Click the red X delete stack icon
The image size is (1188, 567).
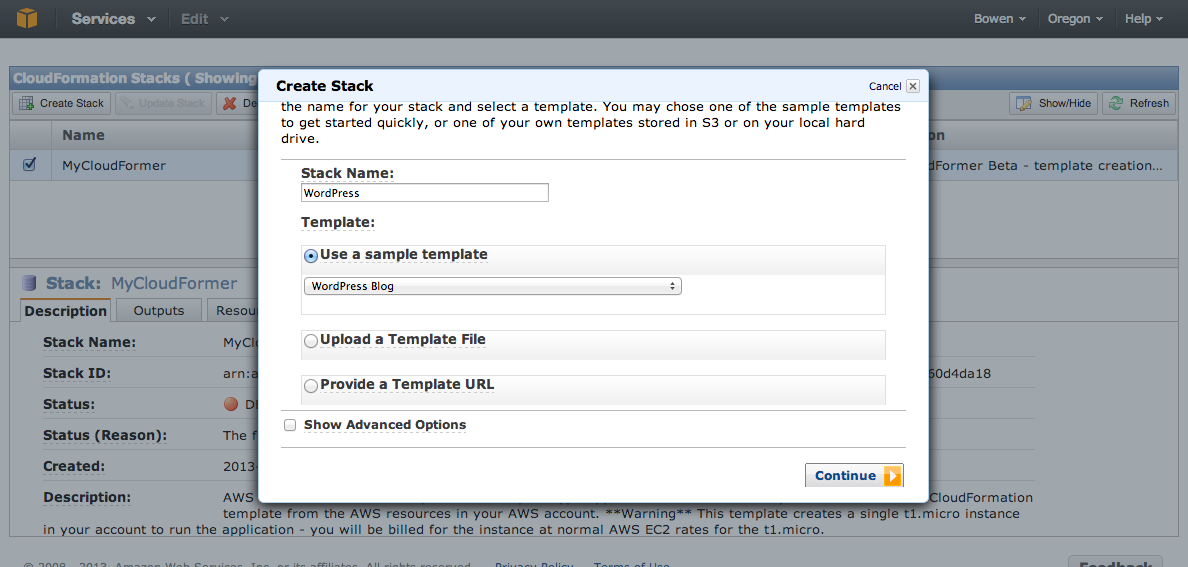point(230,103)
